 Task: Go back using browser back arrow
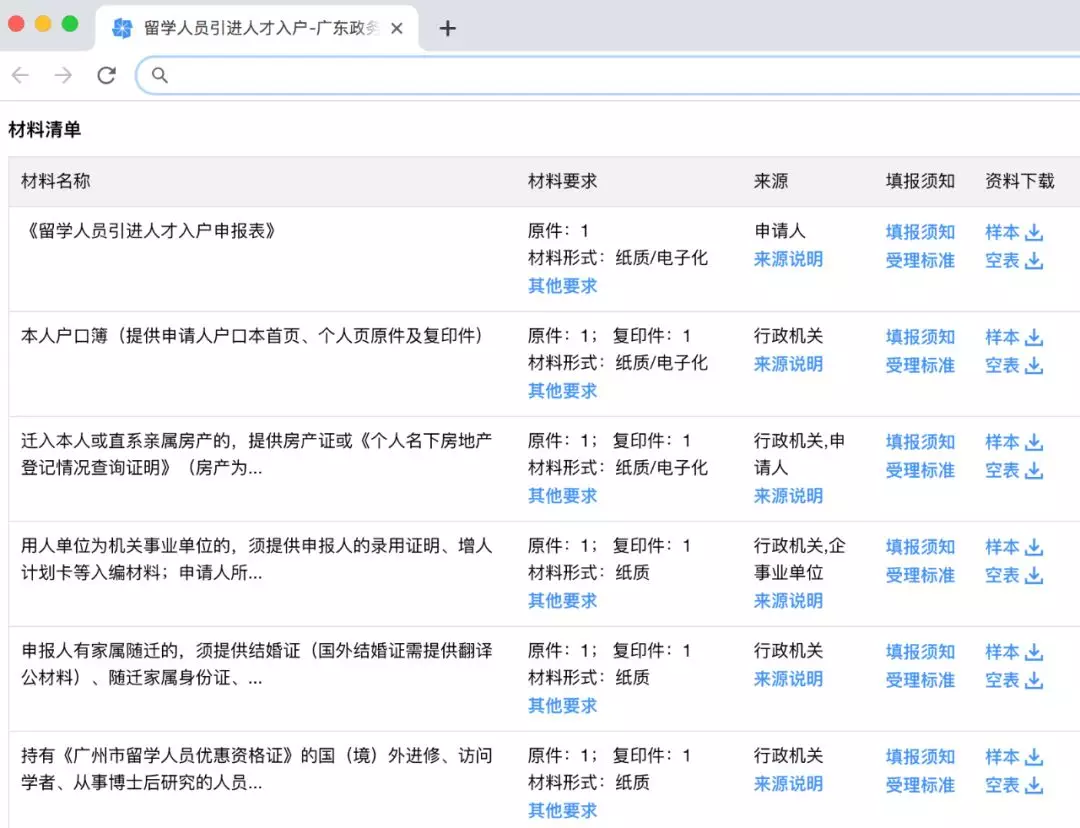pyautogui.click(x=21, y=75)
